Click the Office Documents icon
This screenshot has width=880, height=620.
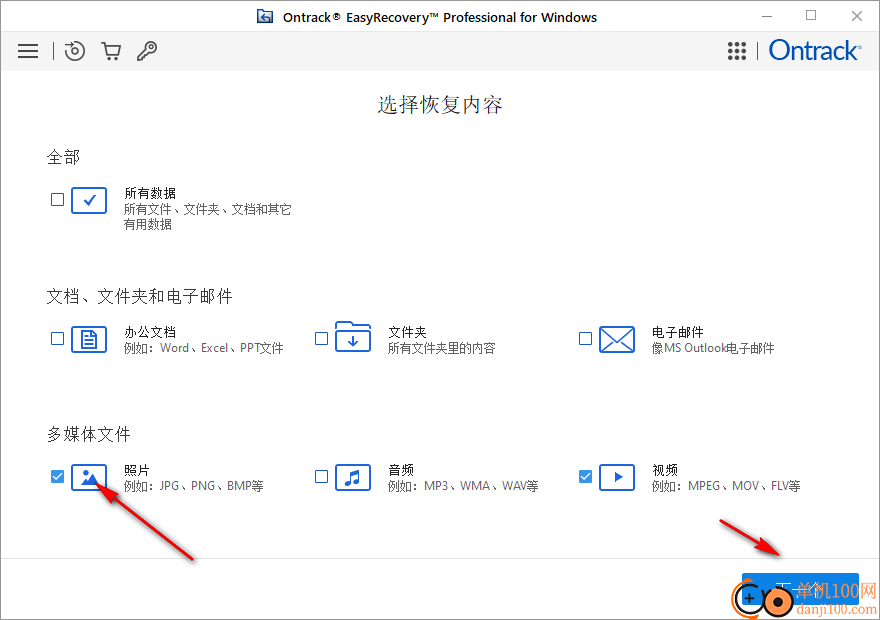click(x=89, y=339)
